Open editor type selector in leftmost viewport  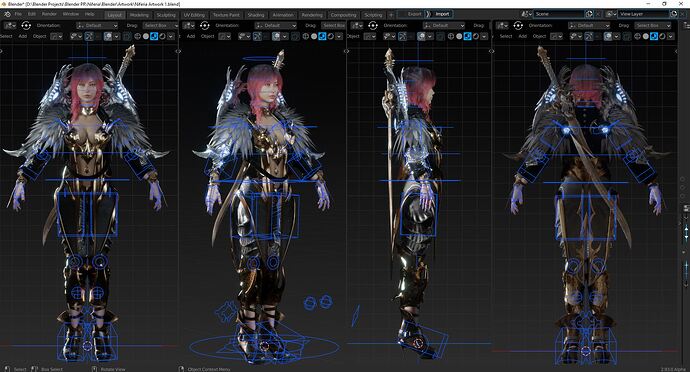pos(9,26)
